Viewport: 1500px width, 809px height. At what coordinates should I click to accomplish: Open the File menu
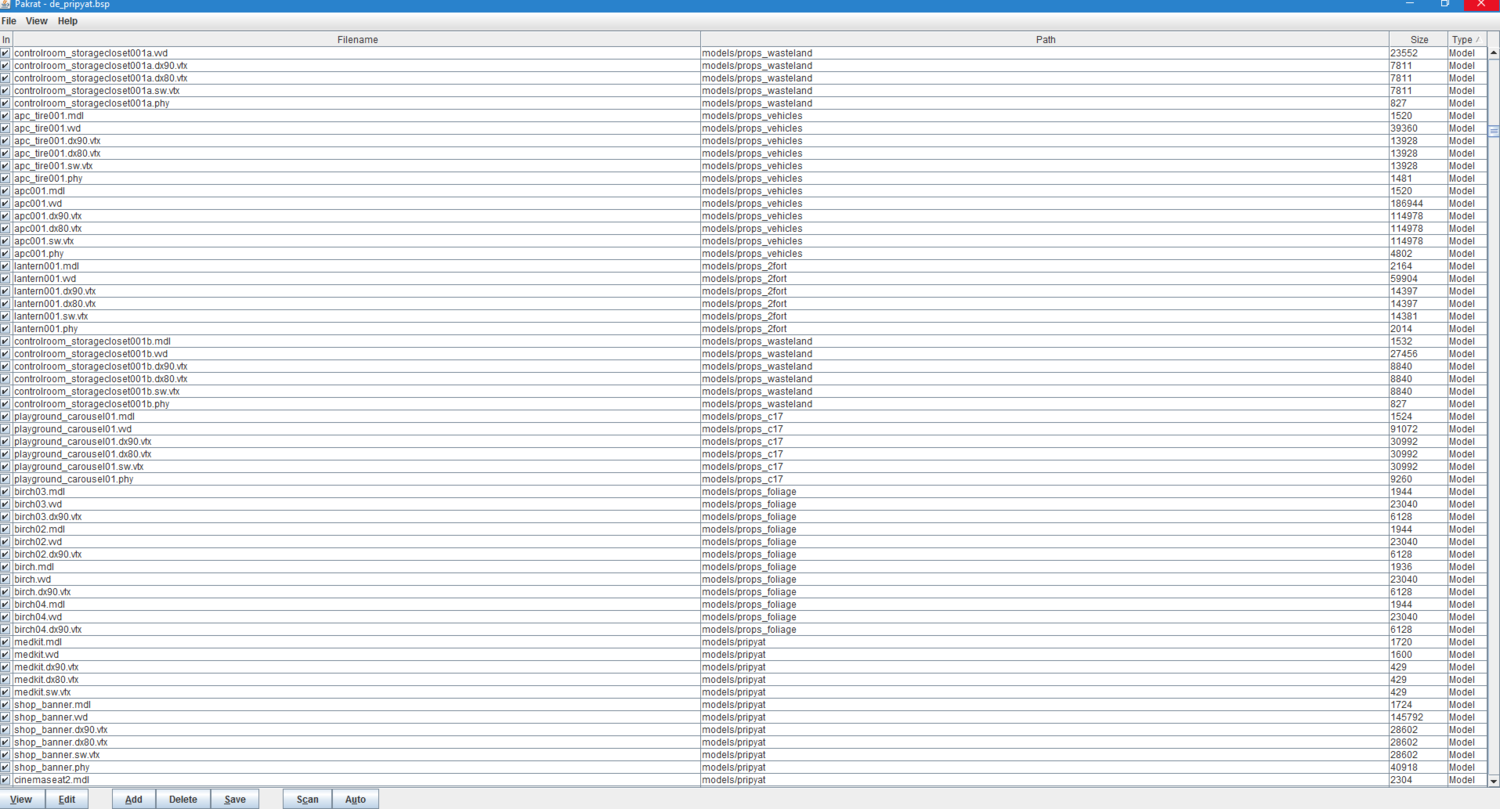point(9,21)
